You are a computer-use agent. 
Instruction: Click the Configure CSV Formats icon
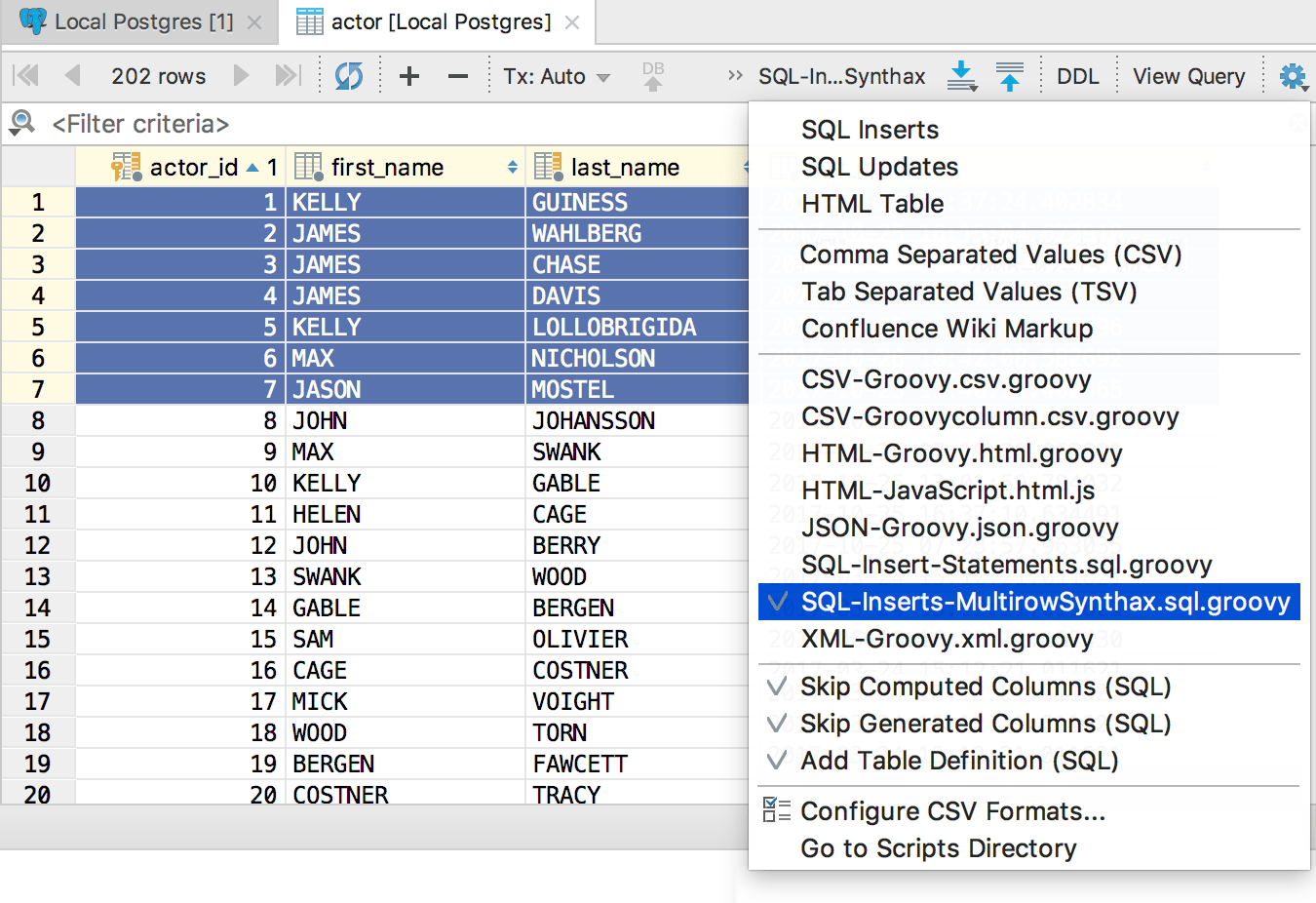pyautogui.click(x=777, y=810)
